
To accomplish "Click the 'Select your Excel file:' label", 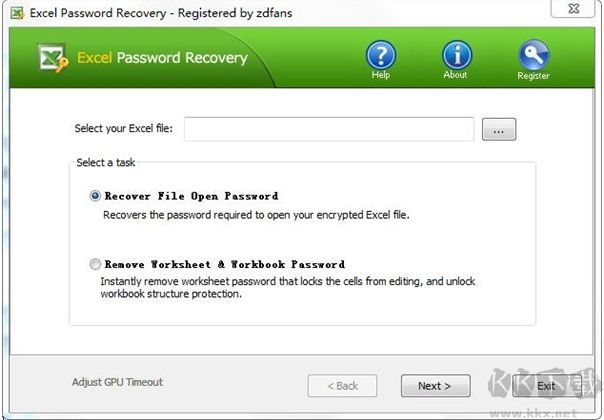I will click(x=124, y=129).
